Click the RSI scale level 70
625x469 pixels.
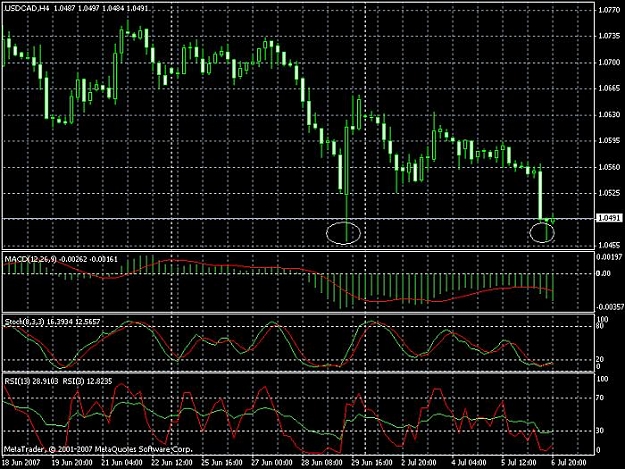tap(600, 398)
